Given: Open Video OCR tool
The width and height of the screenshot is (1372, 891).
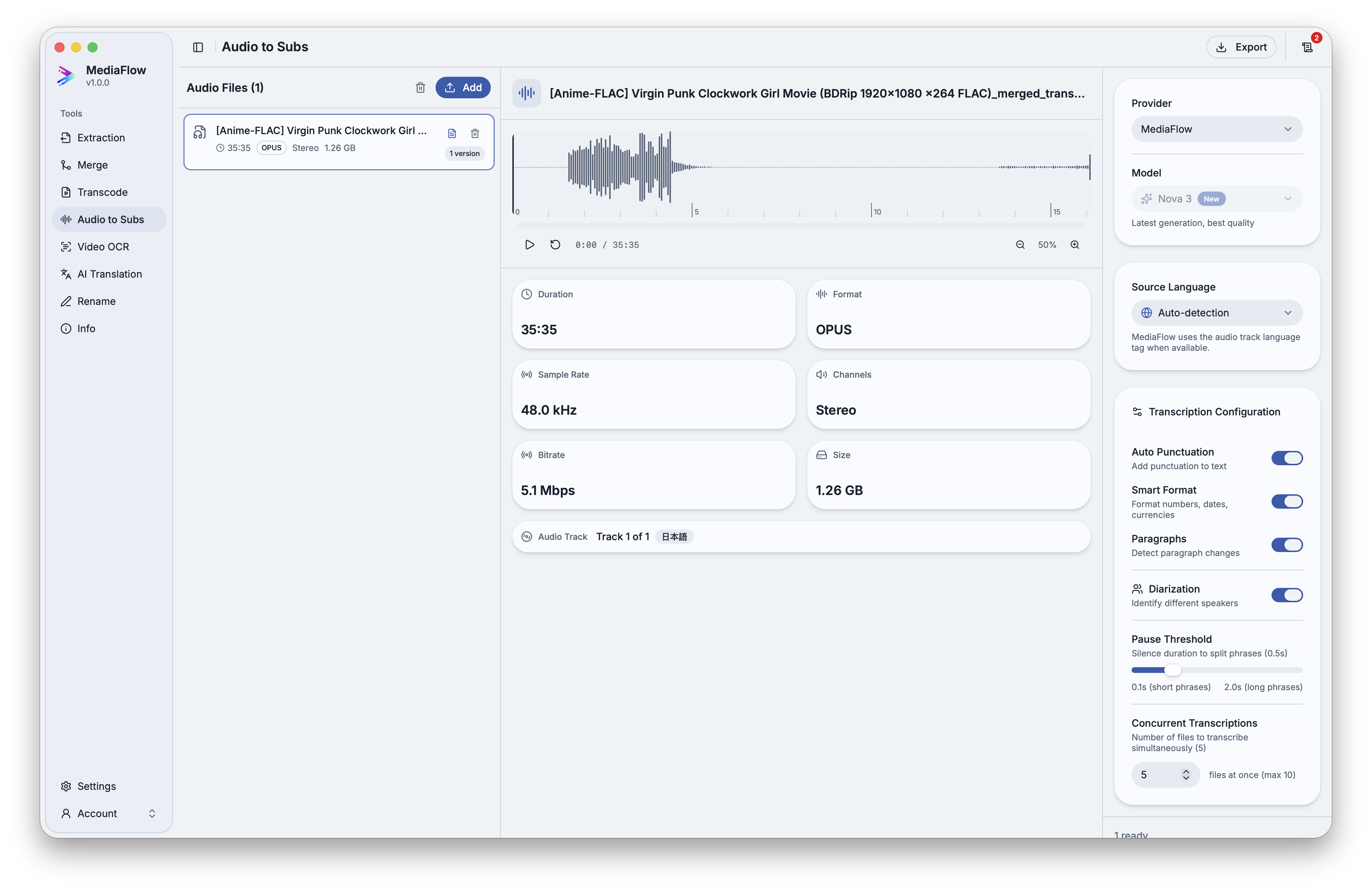Looking at the screenshot, I should (109, 247).
